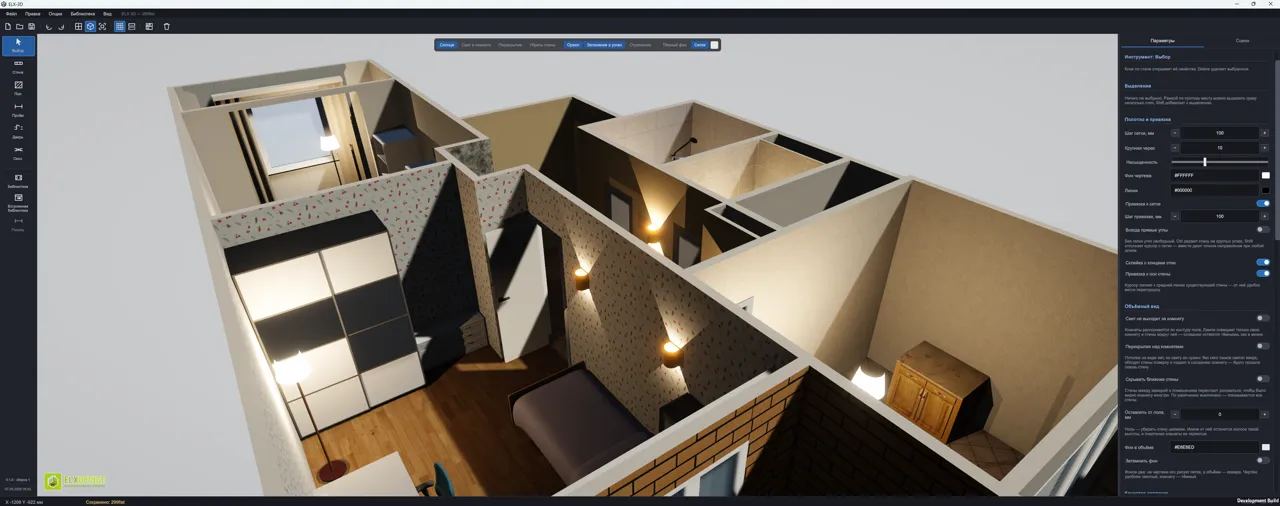Toggle Скрывать ближние стены switch
1280x506 pixels.
[x=1263, y=379]
